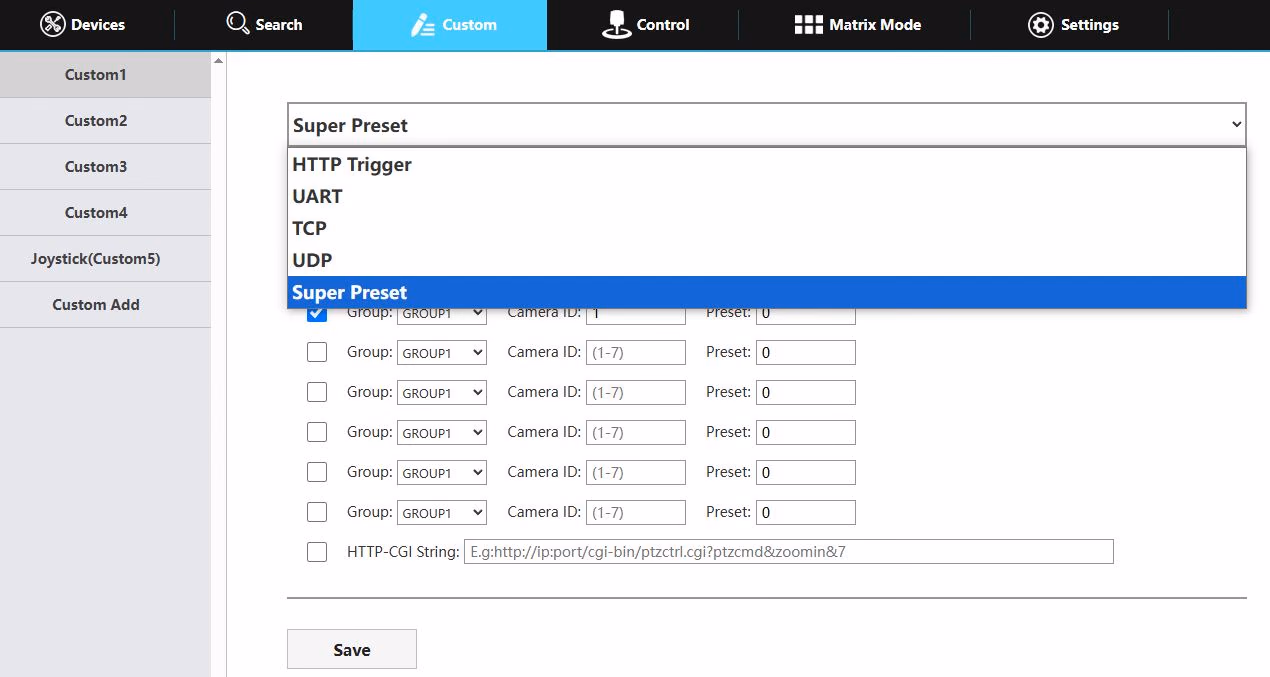Select Custom3 in the sidebar
1270x677 pixels.
pyautogui.click(x=105, y=167)
